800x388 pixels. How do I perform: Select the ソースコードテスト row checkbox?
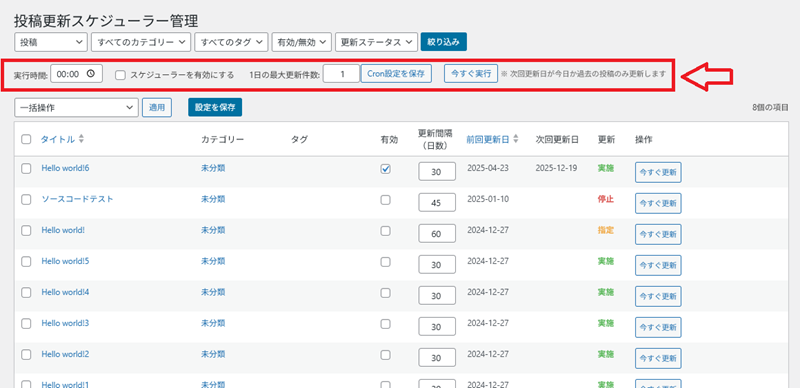26,200
